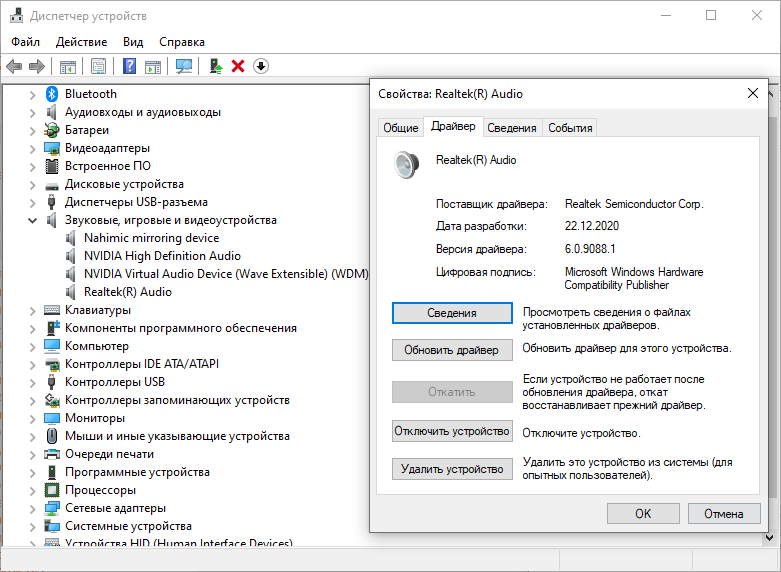The height and width of the screenshot is (572, 781).
Task: Click the speaker icon in properties dialog
Action: pyautogui.click(x=407, y=164)
